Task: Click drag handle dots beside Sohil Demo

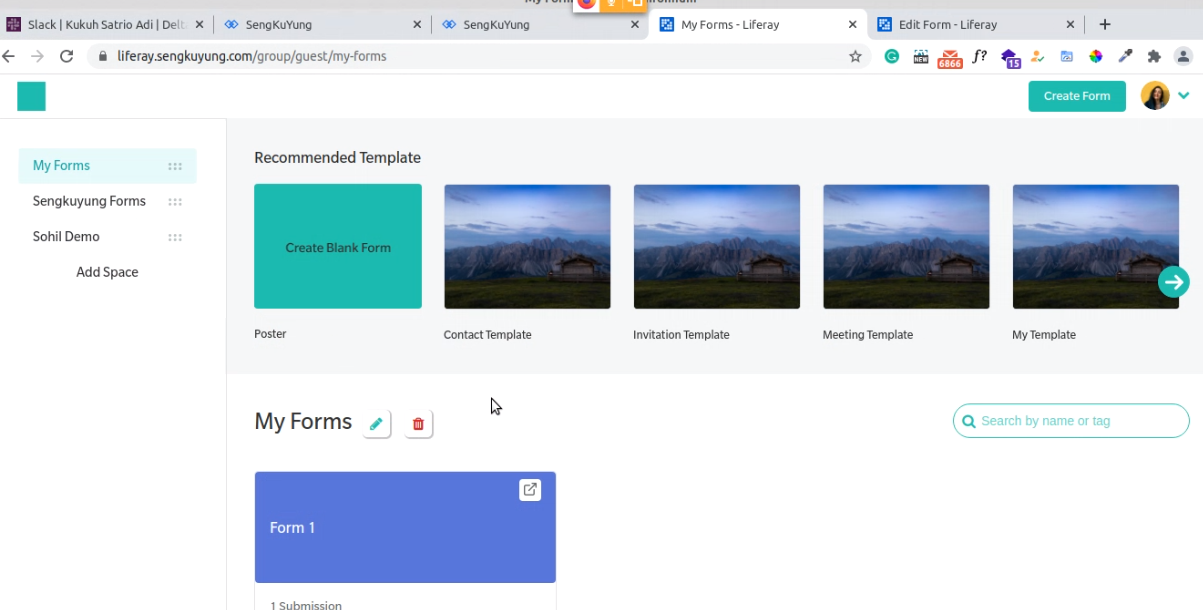Action: point(175,237)
